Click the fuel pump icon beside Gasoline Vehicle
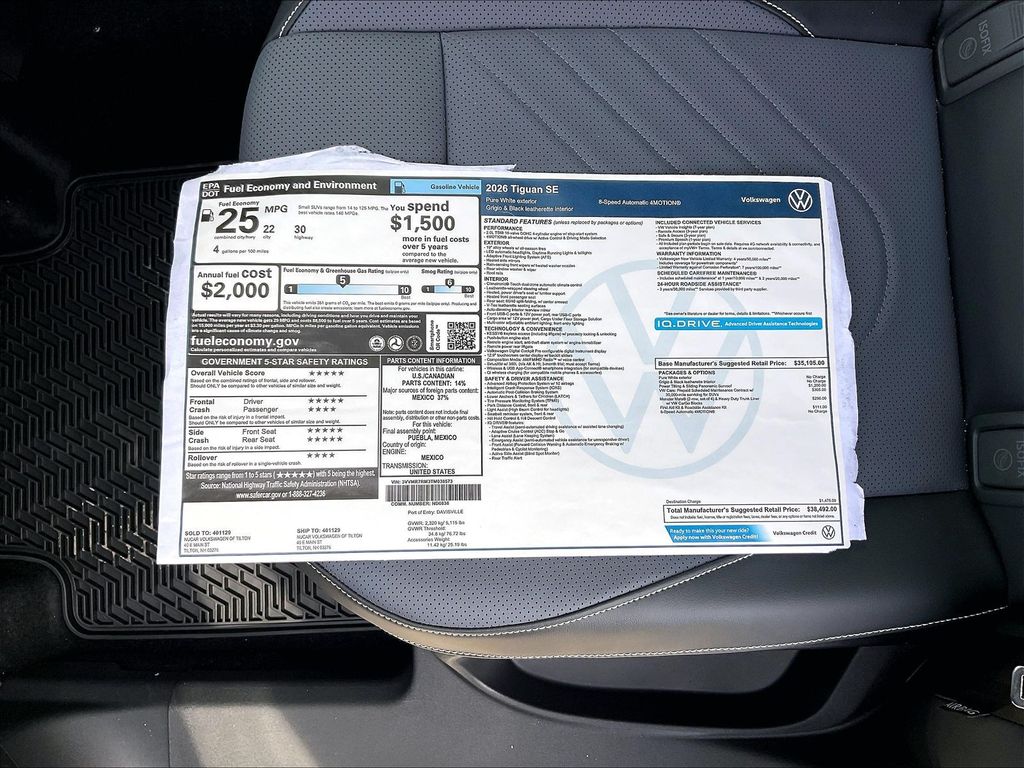This screenshot has height=768, width=1024. point(399,186)
